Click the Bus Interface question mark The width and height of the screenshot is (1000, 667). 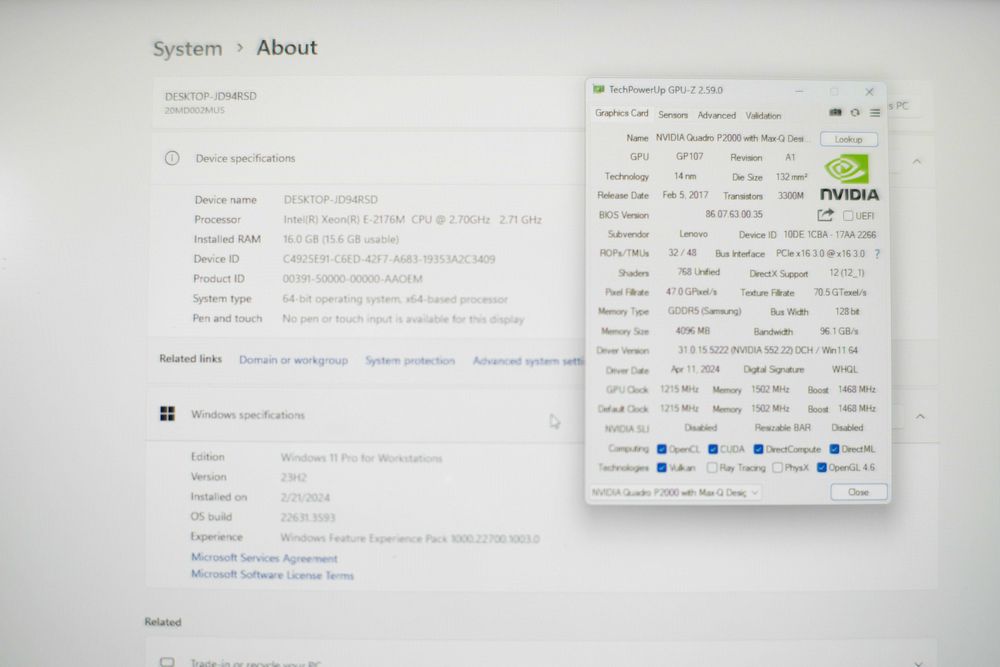(x=878, y=254)
